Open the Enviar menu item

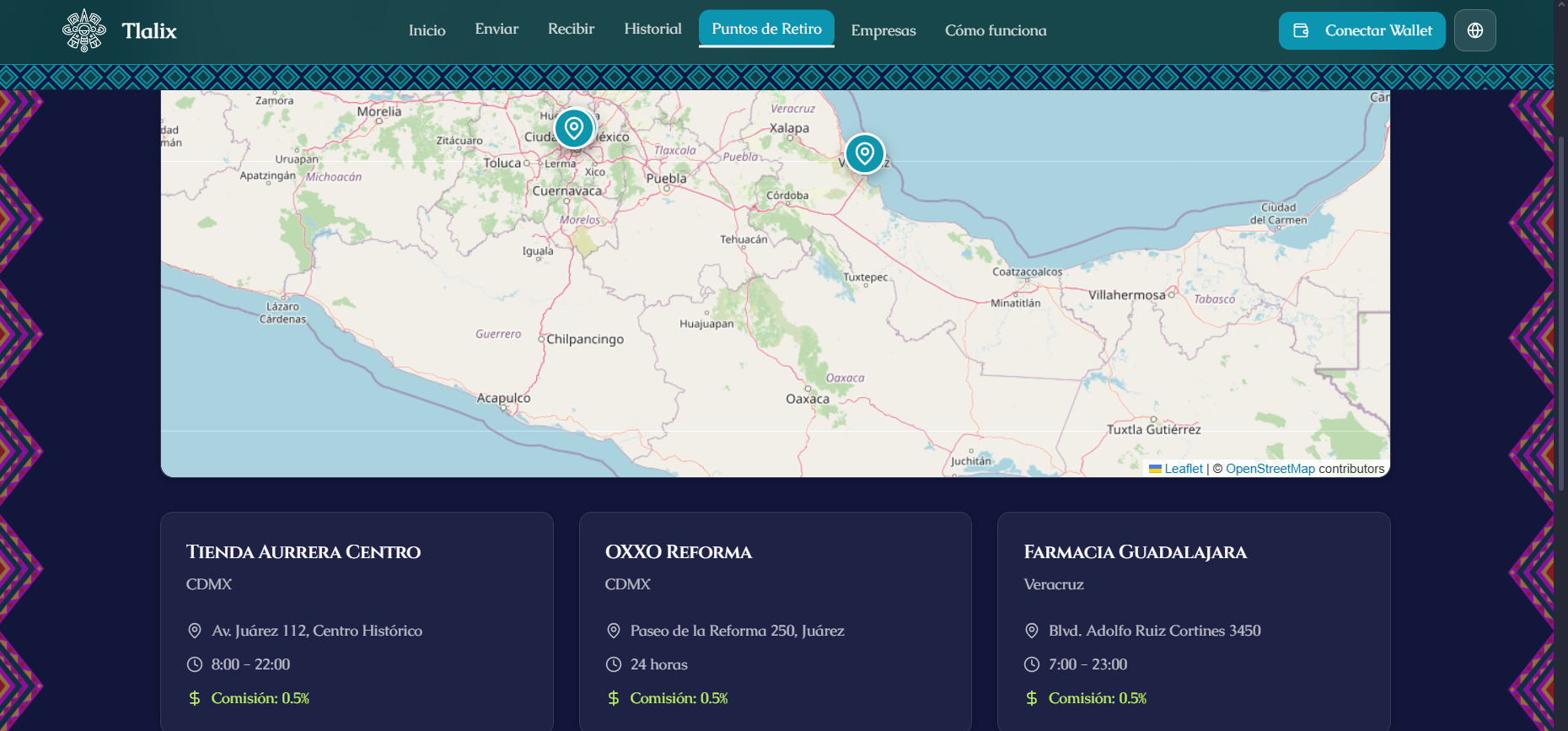(497, 29)
